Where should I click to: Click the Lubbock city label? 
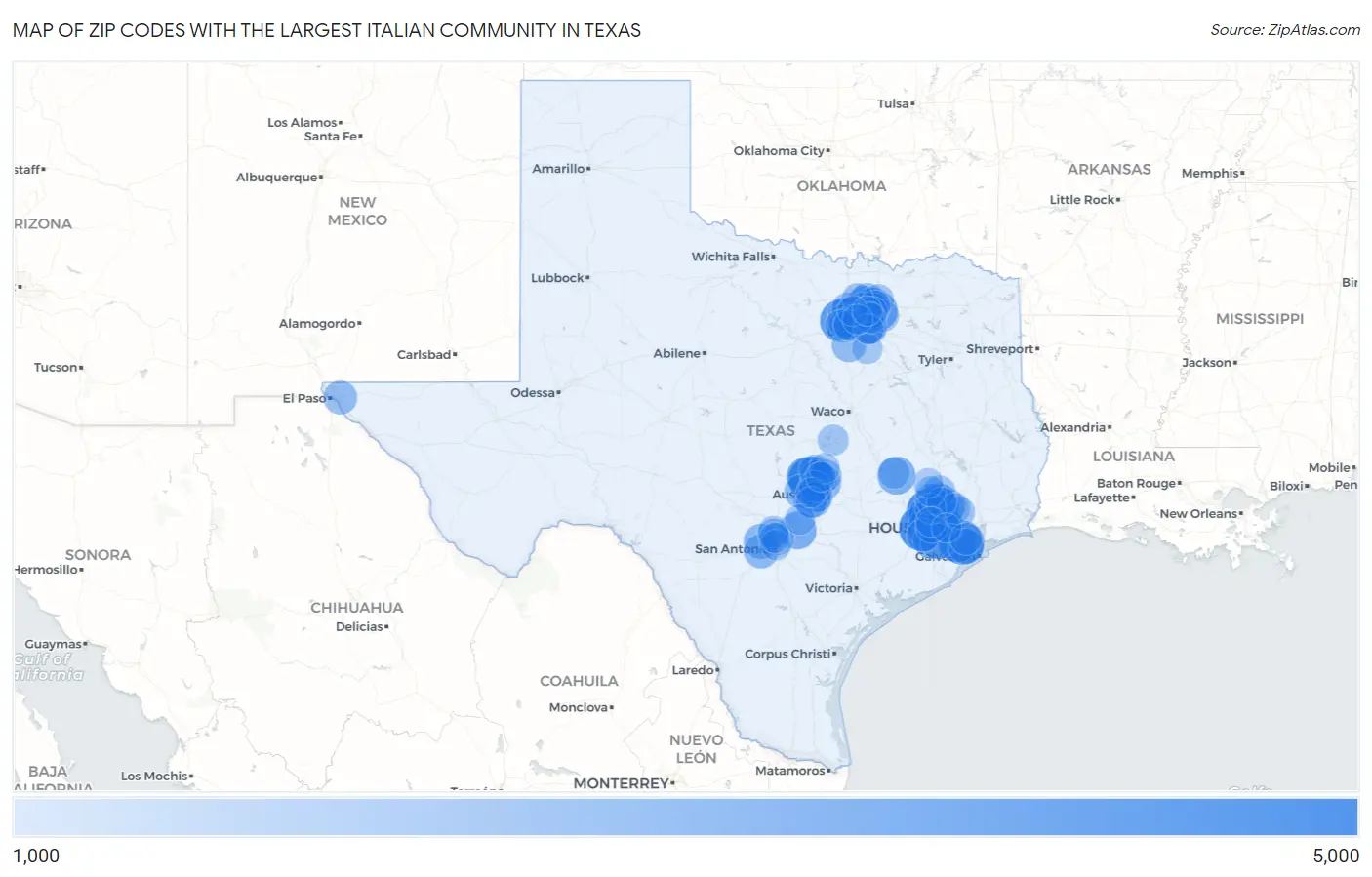[557, 278]
